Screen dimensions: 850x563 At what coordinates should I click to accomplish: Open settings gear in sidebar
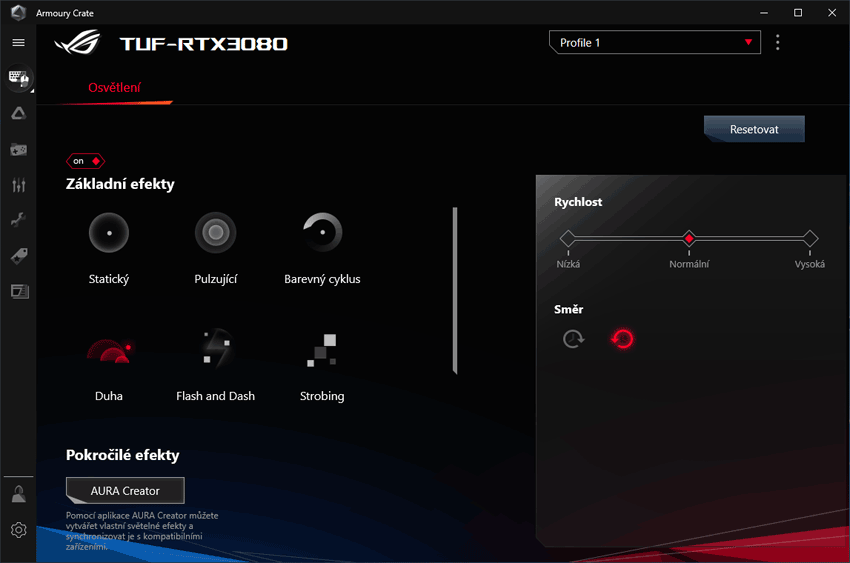(18, 529)
